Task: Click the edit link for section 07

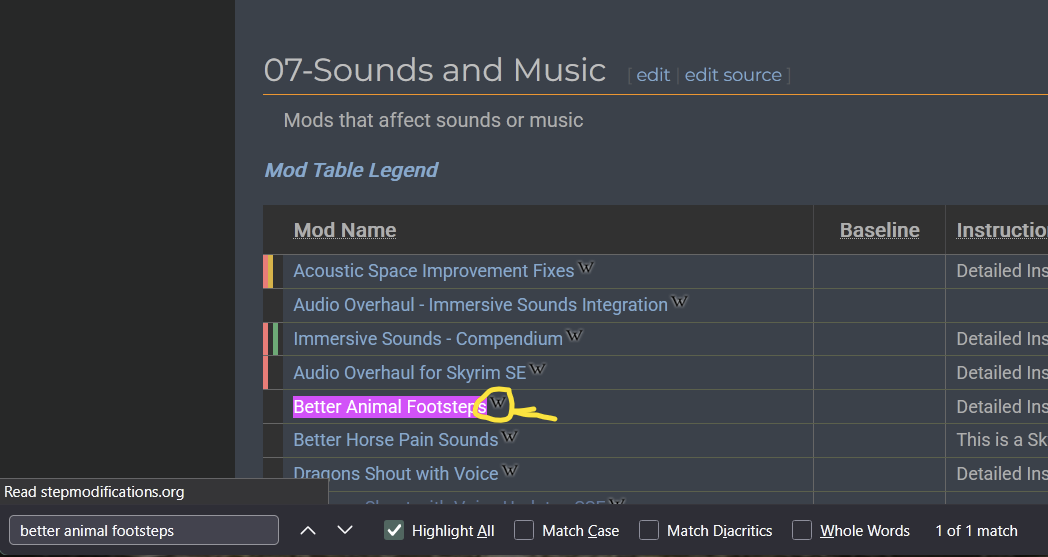Action: coord(653,75)
